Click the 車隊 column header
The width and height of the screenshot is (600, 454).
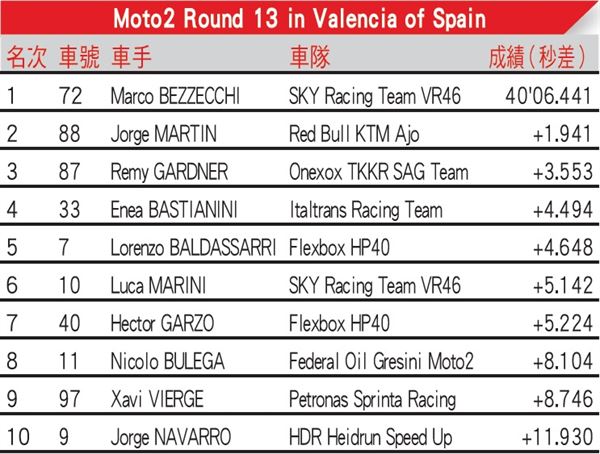coord(310,57)
